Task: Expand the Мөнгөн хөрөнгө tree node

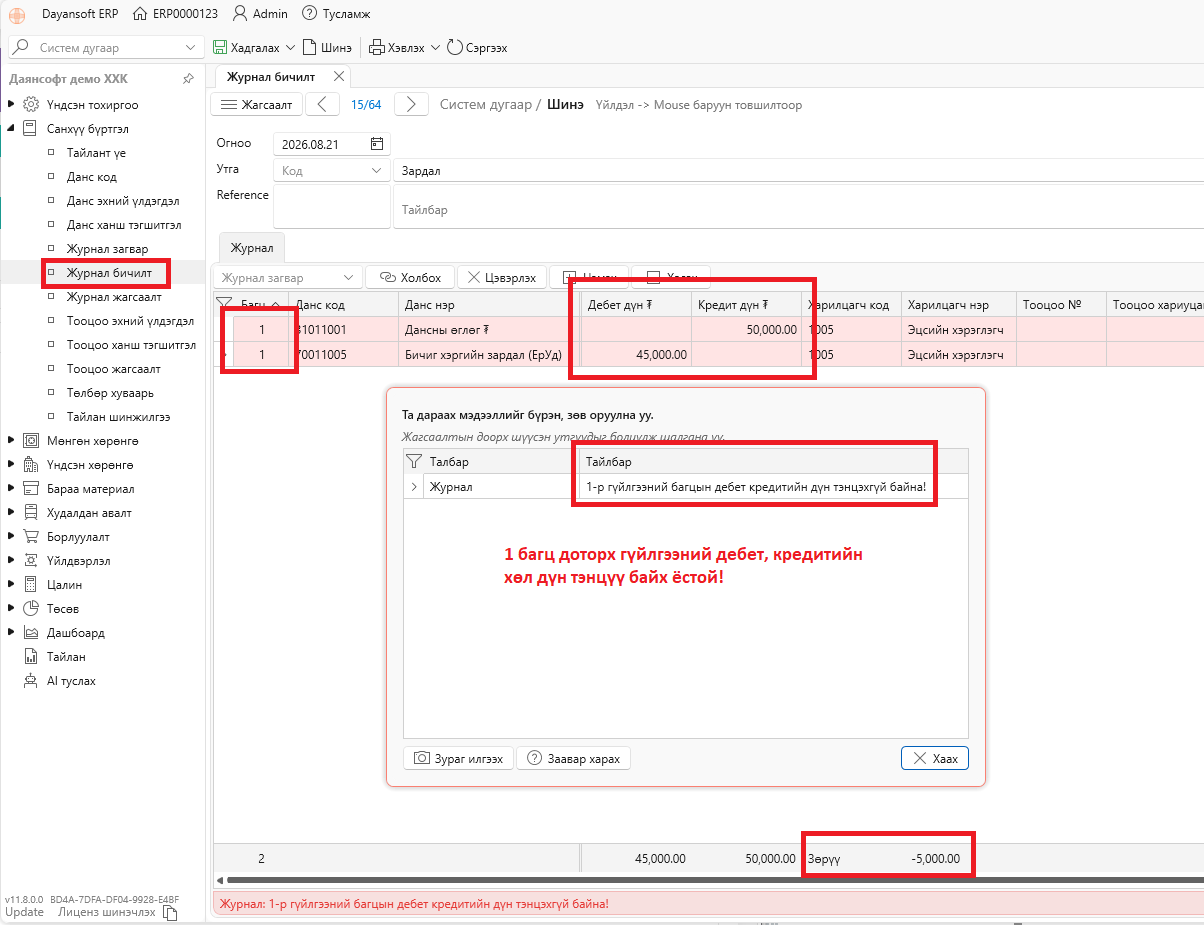Action: point(11,440)
